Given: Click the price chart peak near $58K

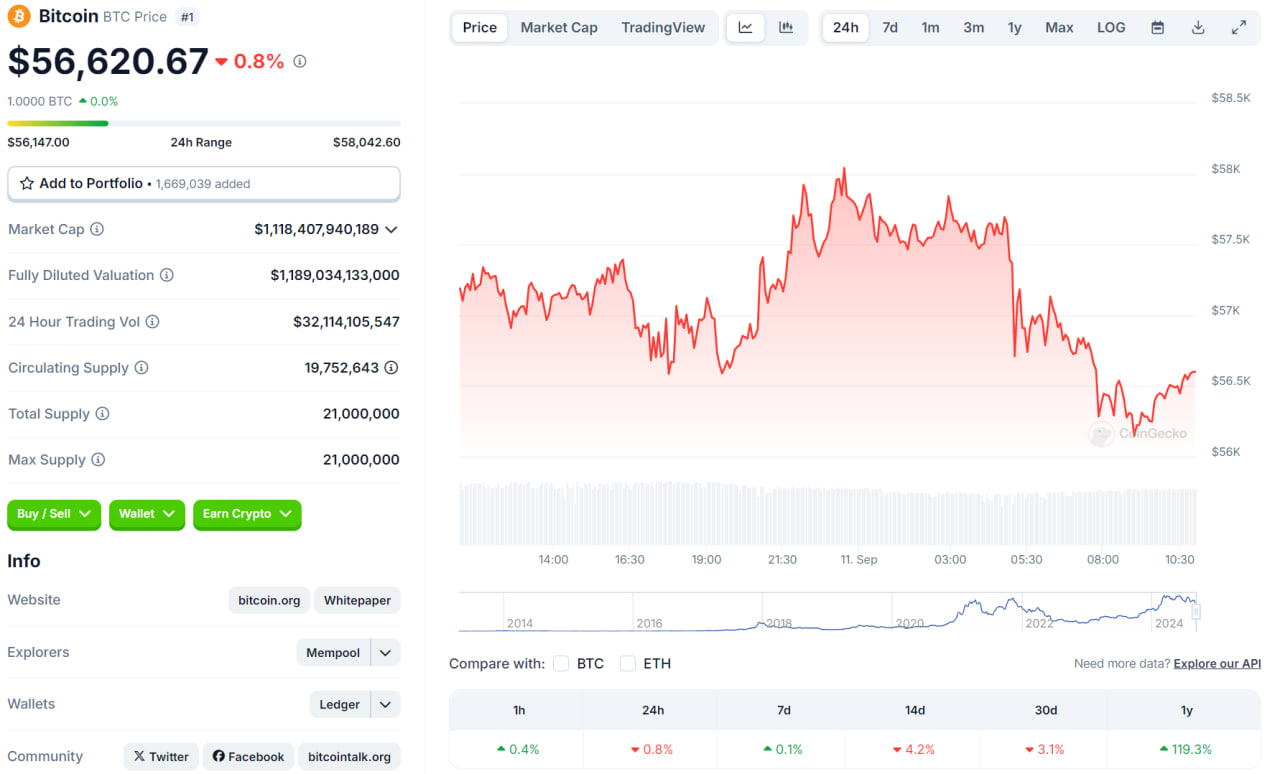Looking at the screenshot, I should tap(844, 170).
